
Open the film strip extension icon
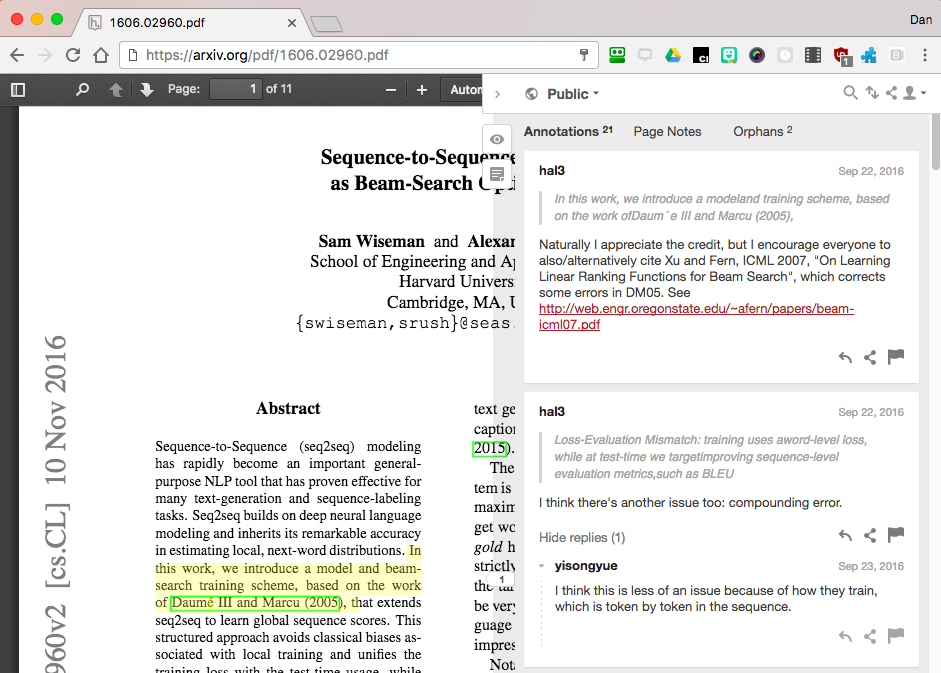point(813,56)
